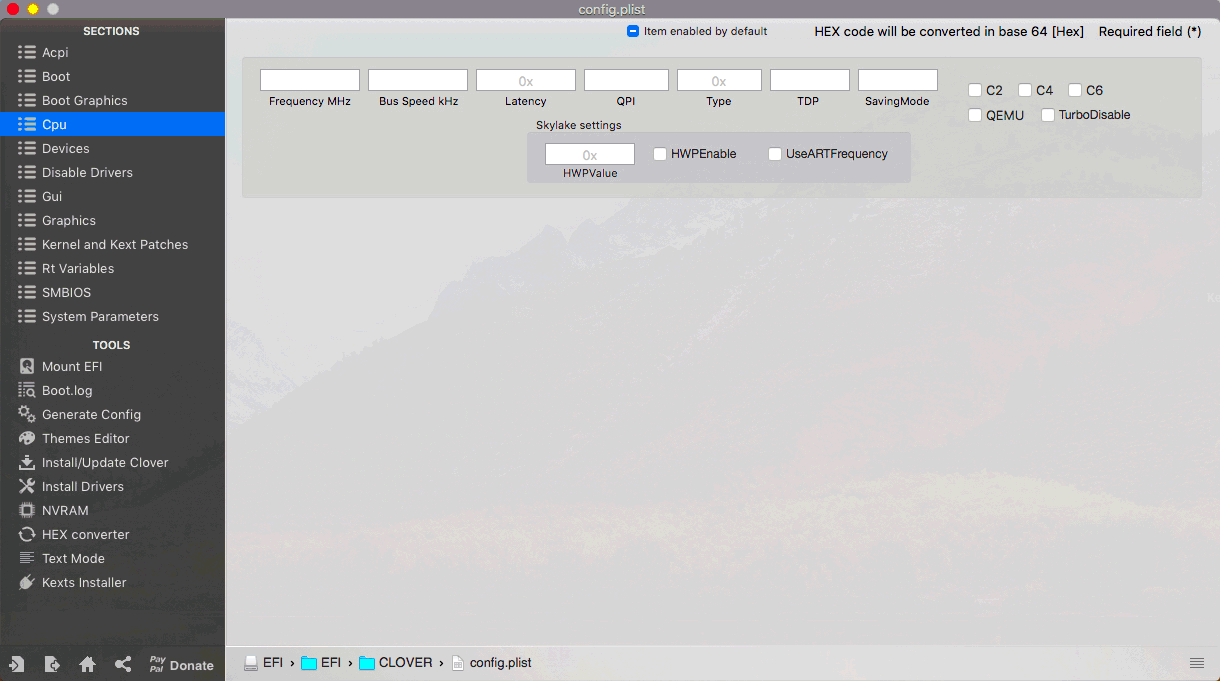This screenshot has height=681, width=1220.
Task: Click the share icon in the bottom toolbar
Action: pyautogui.click(x=122, y=663)
